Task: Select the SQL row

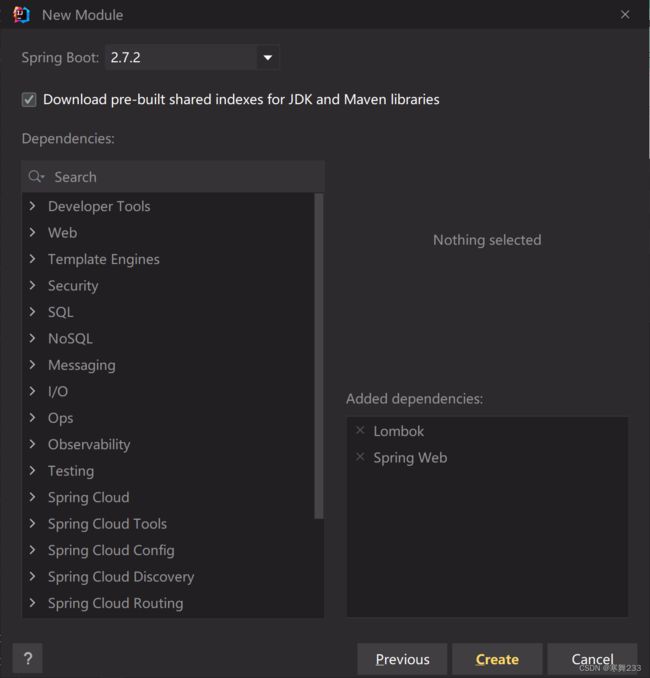Action: point(169,312)
